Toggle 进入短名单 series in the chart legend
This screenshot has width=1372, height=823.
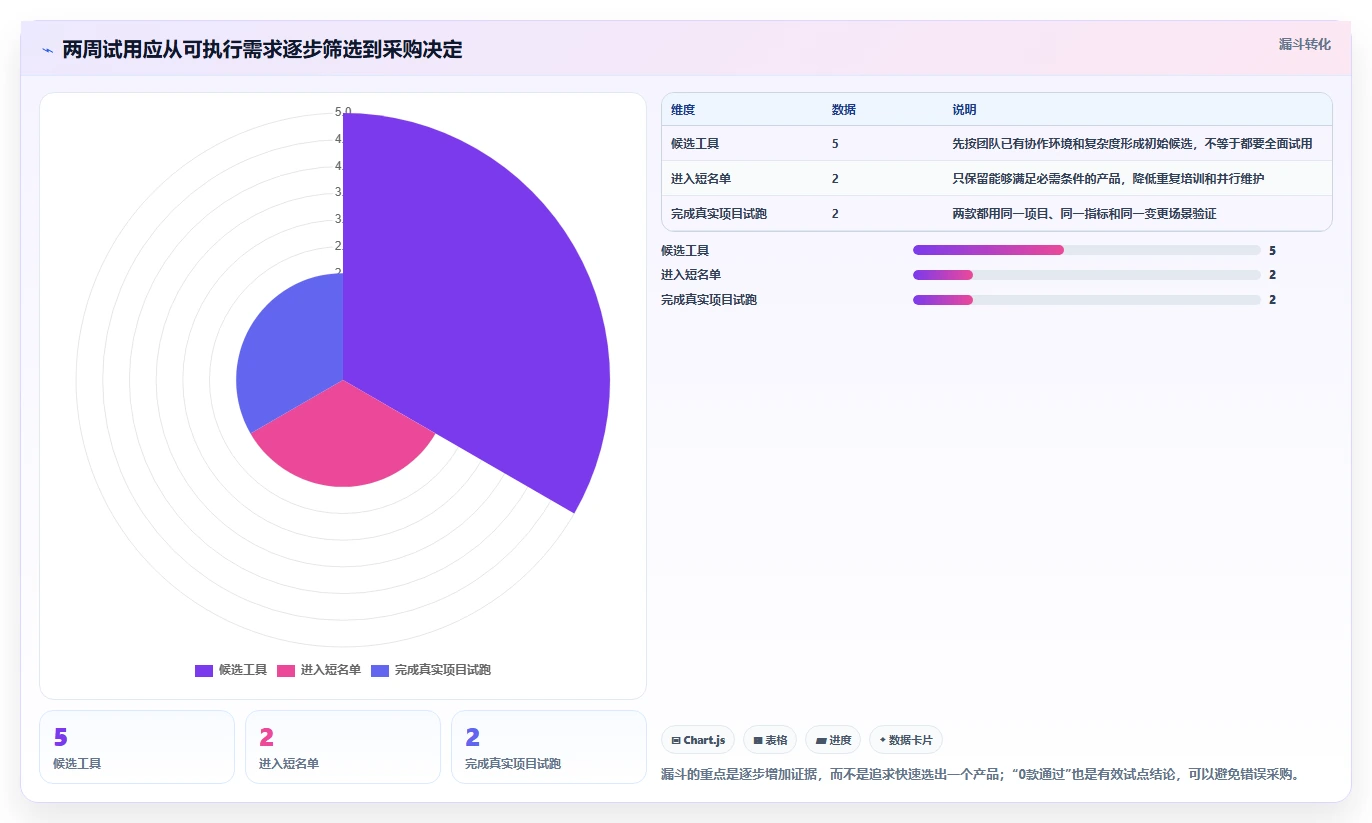319,670
